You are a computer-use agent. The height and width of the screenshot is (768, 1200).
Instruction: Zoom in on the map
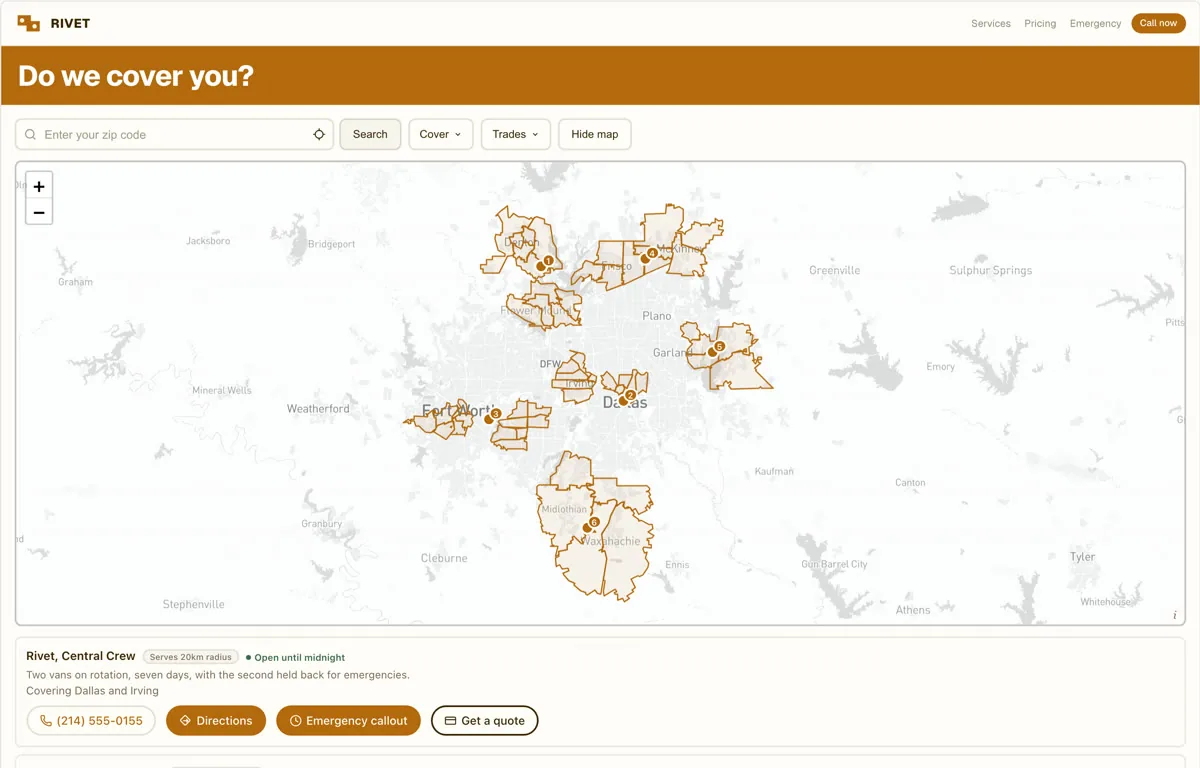39,186
